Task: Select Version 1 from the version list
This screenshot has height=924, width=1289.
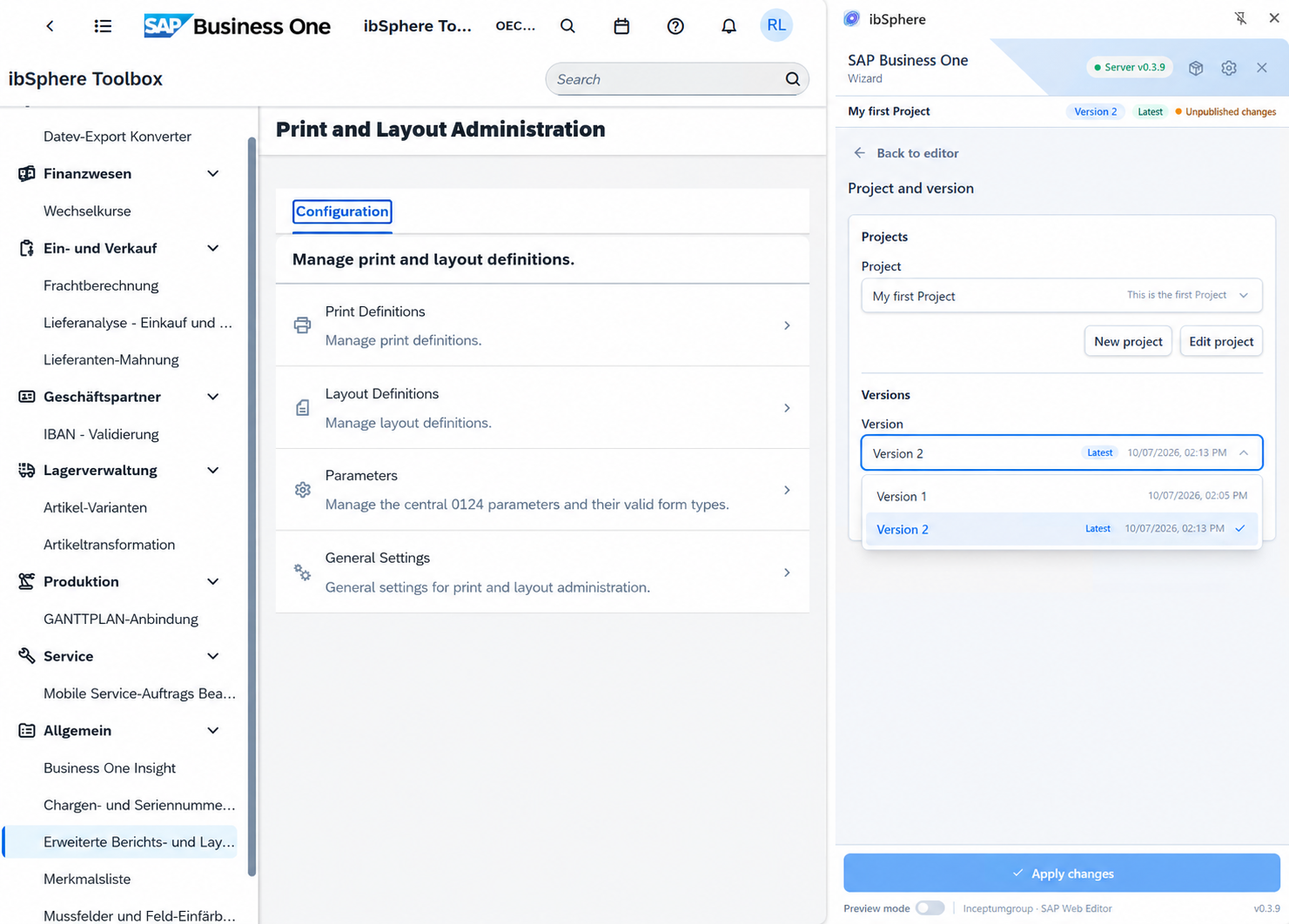Action: point(1061,496)
